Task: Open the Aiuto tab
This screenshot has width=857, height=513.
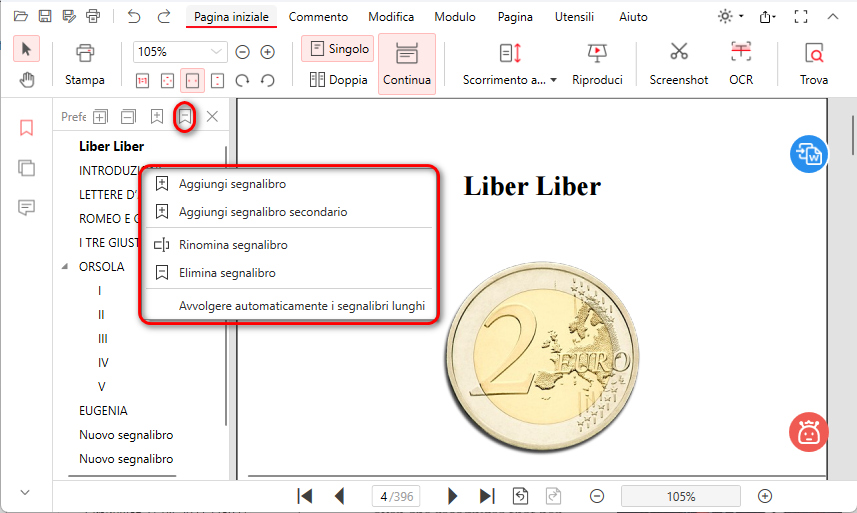Action: pyautogui.click(x=633, y=17)
